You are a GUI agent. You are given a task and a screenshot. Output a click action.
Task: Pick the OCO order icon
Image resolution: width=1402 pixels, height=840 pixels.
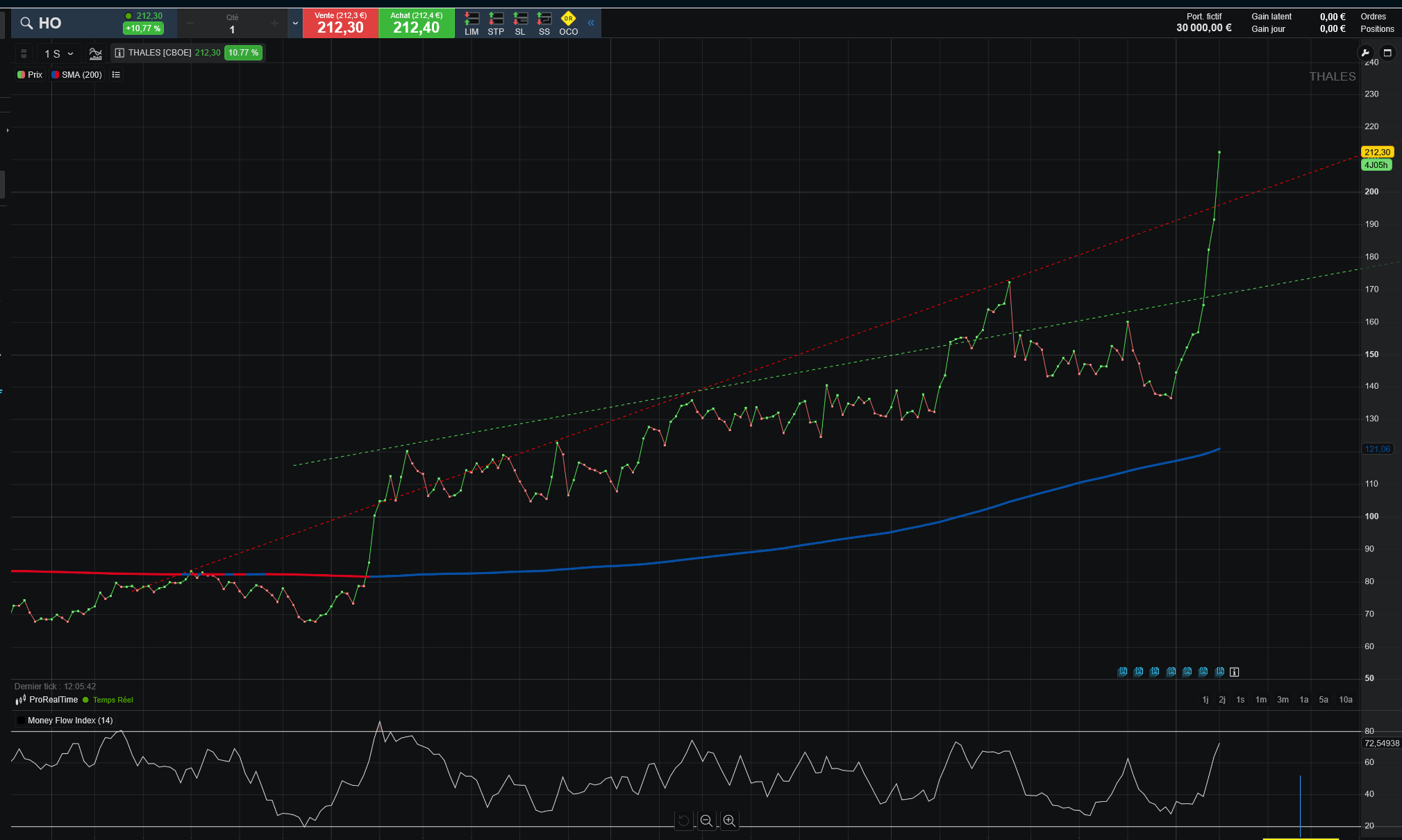coord(568,23)
